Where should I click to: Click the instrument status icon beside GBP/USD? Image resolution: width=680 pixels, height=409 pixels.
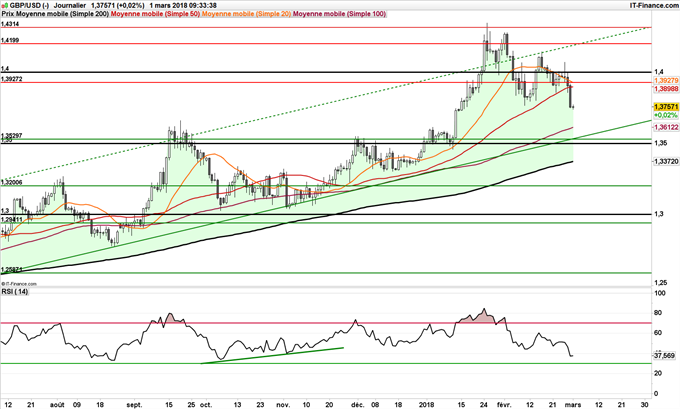[x=5, y=6]
